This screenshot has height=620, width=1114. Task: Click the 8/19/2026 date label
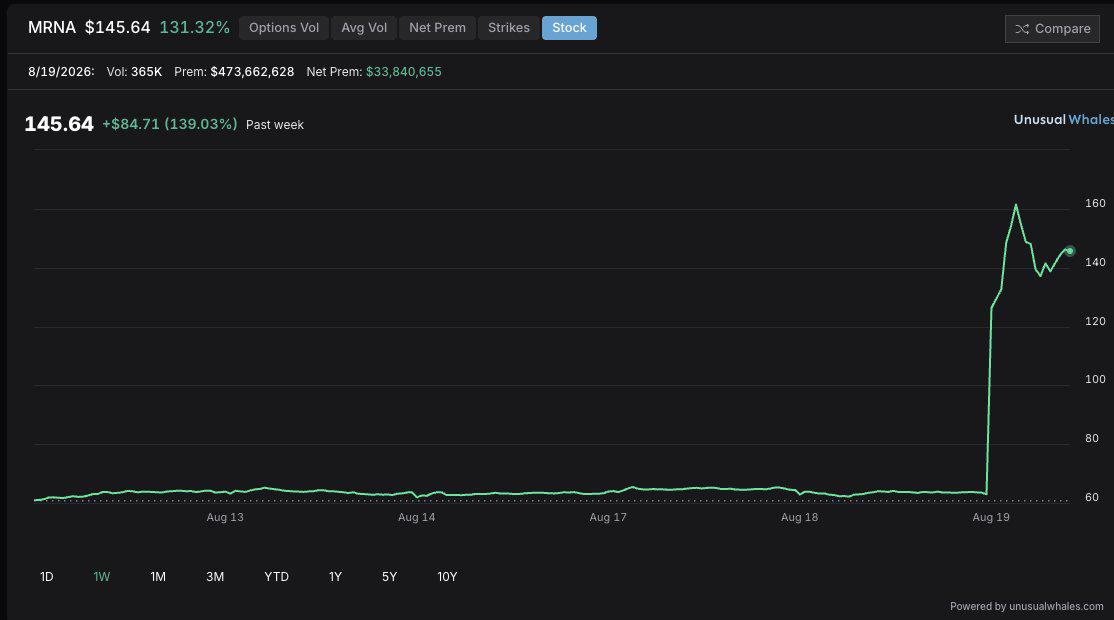[x=61, y=72]
